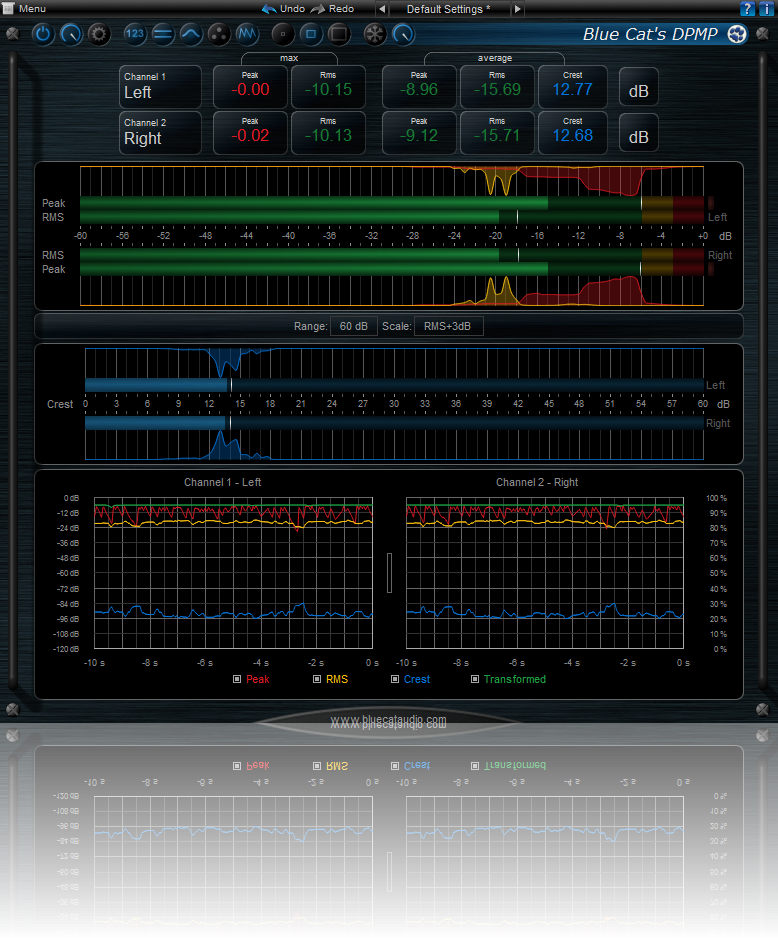Select the largest window size icon
Viewport: 778px width, 939px height.
pos(339,34)
